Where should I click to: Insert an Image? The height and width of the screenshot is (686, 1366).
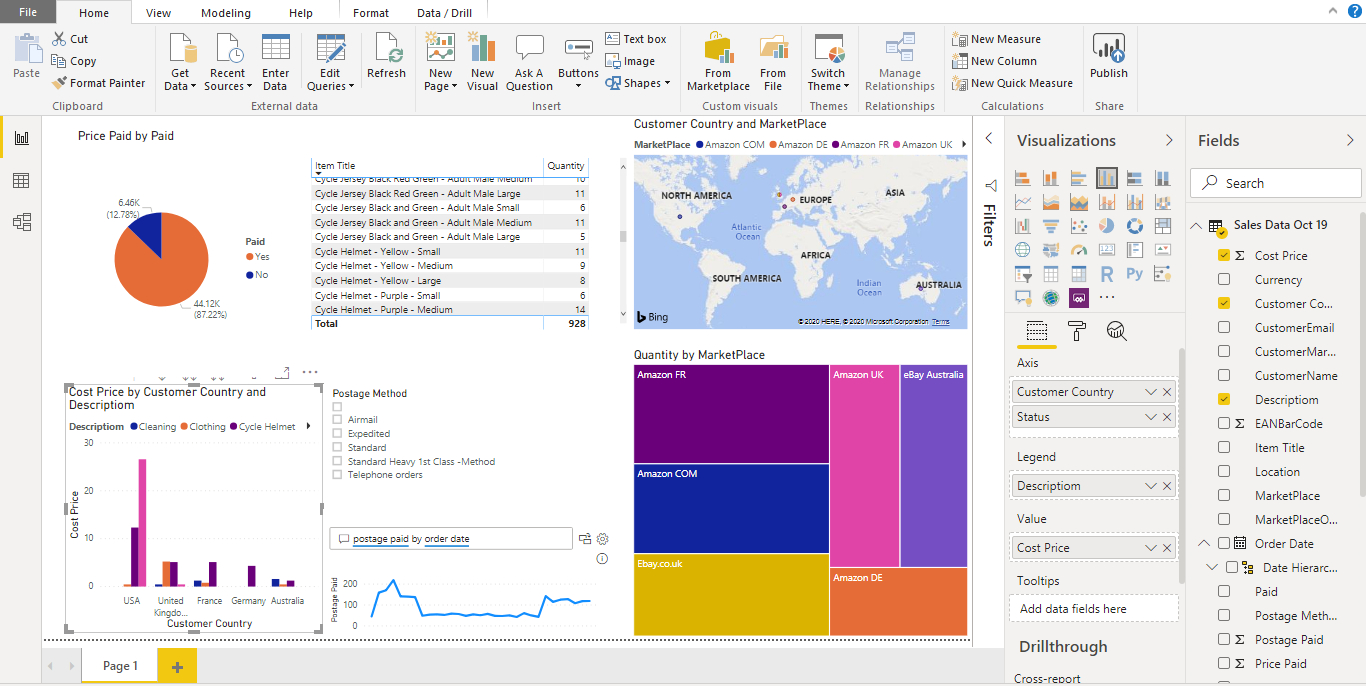(x=630, y=61)
